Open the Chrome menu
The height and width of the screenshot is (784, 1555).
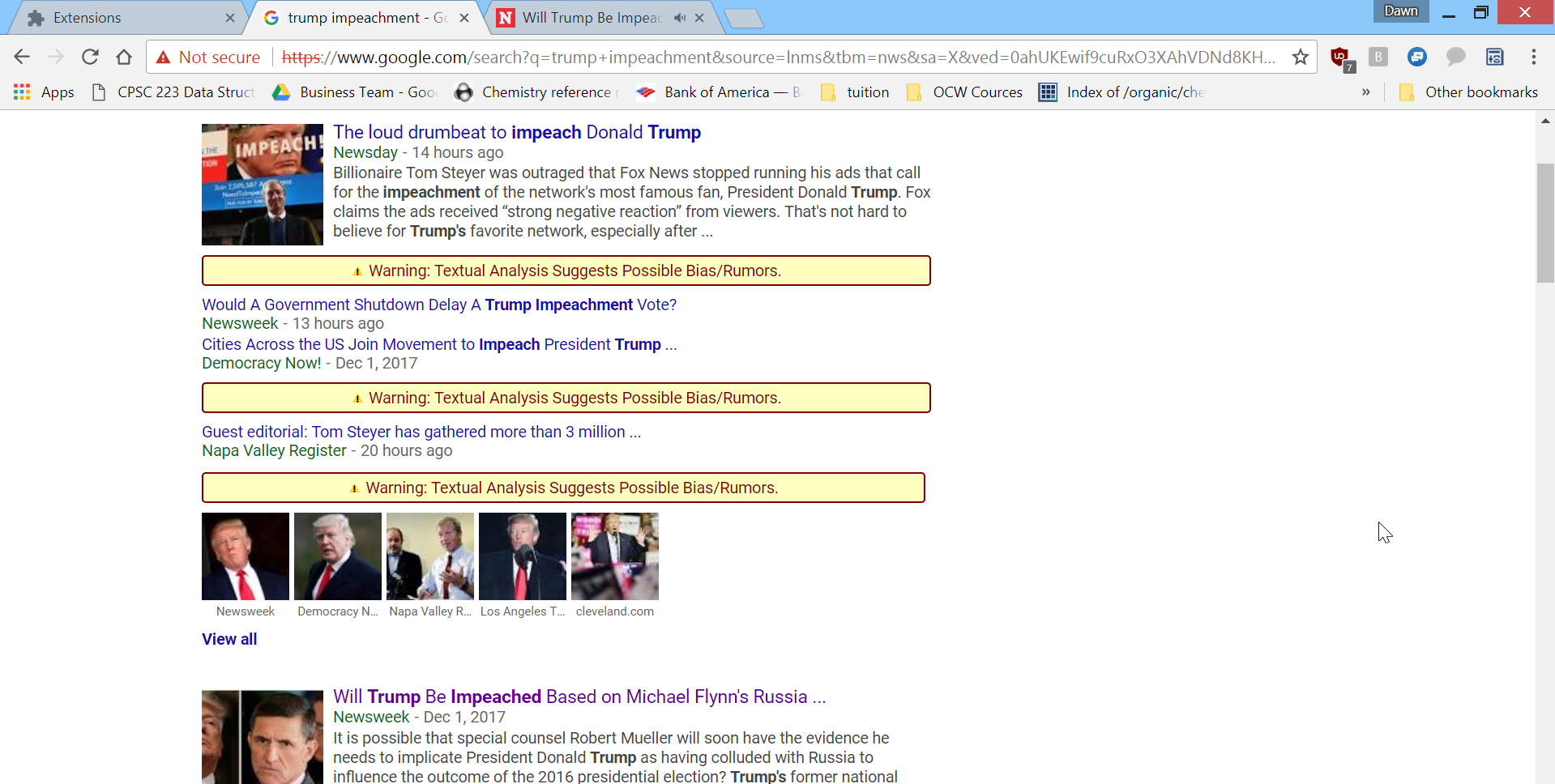coord(1534,57)
